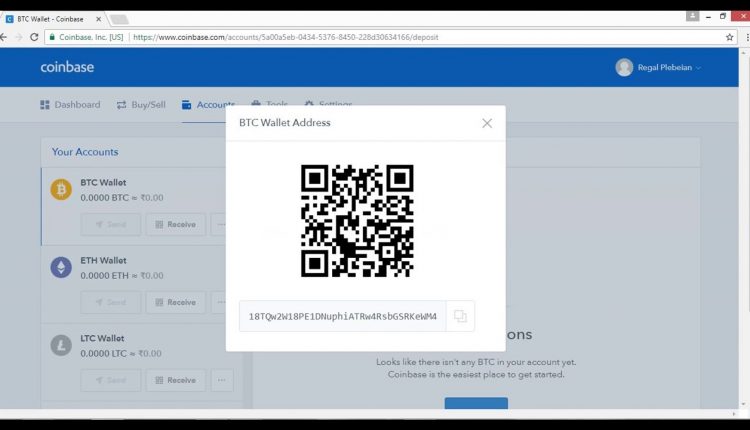Click the 0.0000 LTC balance
The width and height of the screenshot is (750, 430).
click(121, 354)
